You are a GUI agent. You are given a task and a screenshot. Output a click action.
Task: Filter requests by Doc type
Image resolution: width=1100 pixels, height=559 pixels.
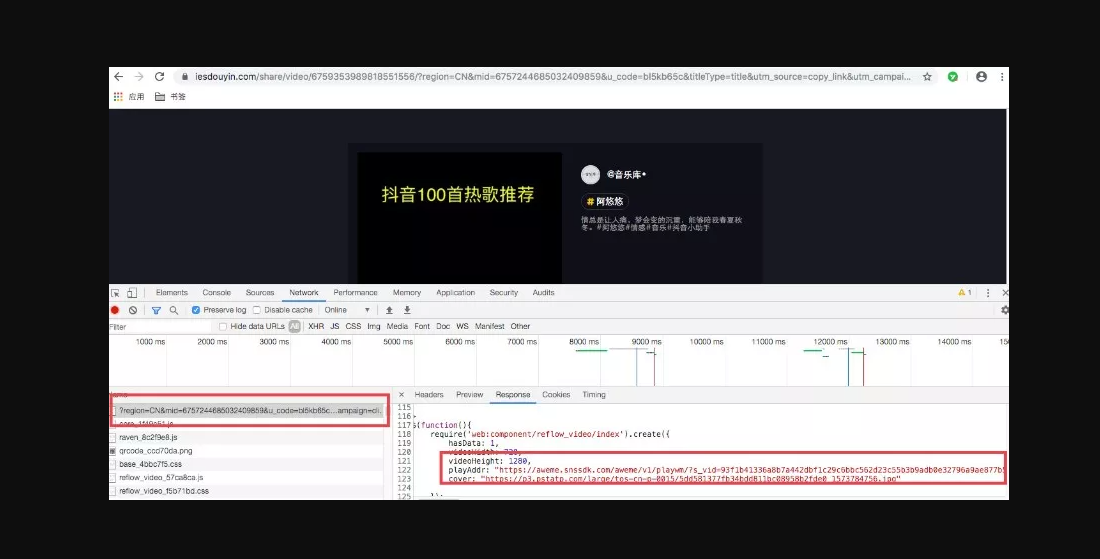443,326
